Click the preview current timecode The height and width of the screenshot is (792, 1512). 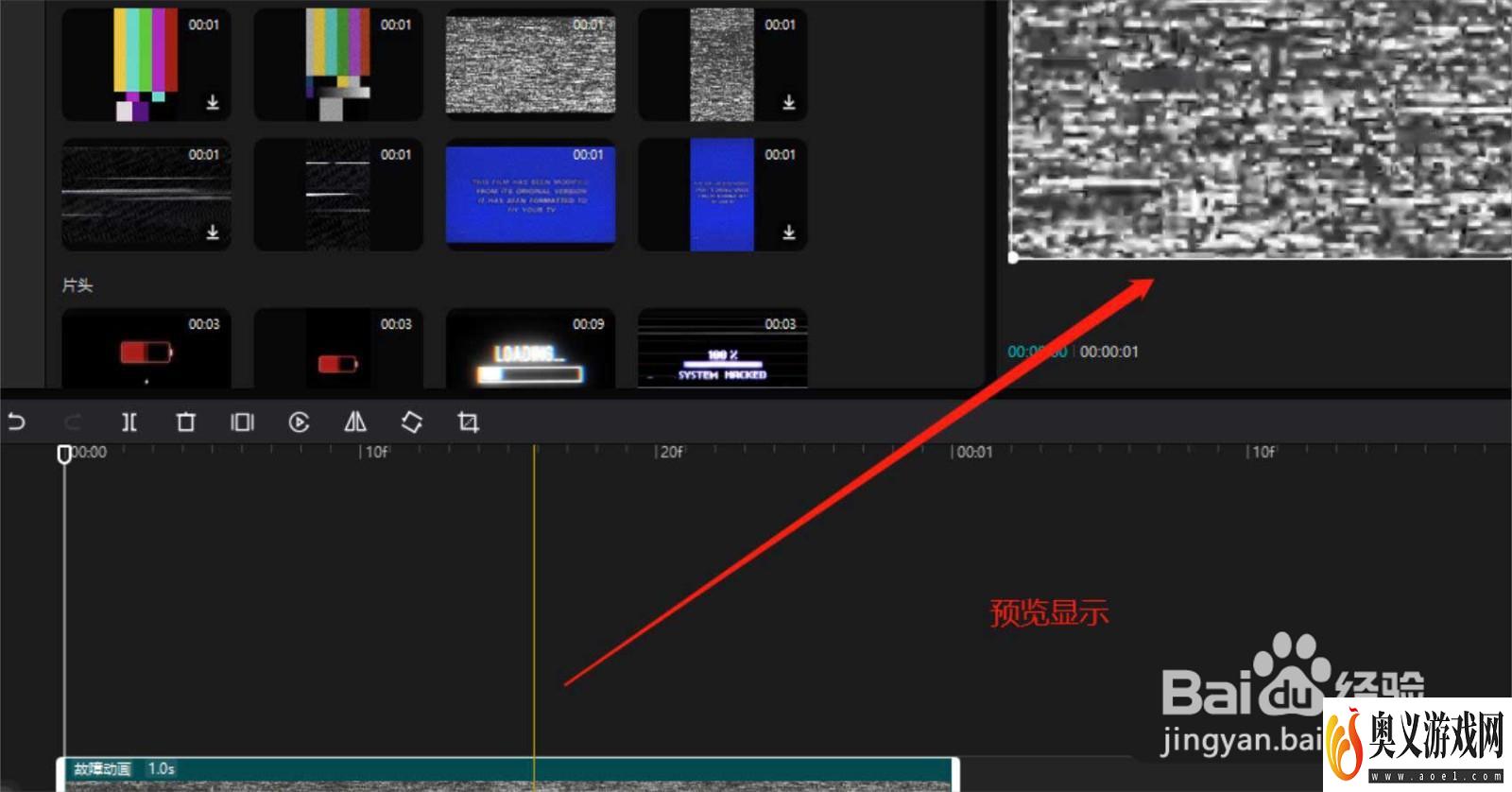coord(1038,352)
